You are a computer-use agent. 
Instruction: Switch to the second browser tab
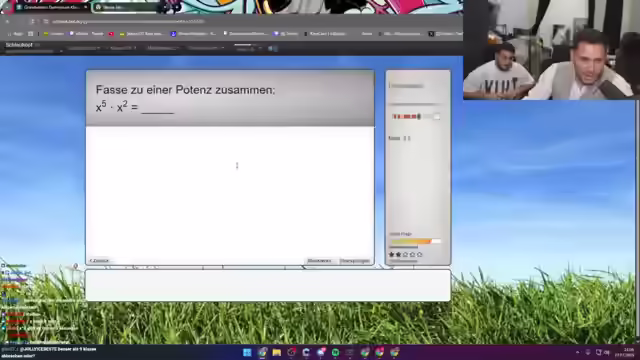click(x=127, y=7)
